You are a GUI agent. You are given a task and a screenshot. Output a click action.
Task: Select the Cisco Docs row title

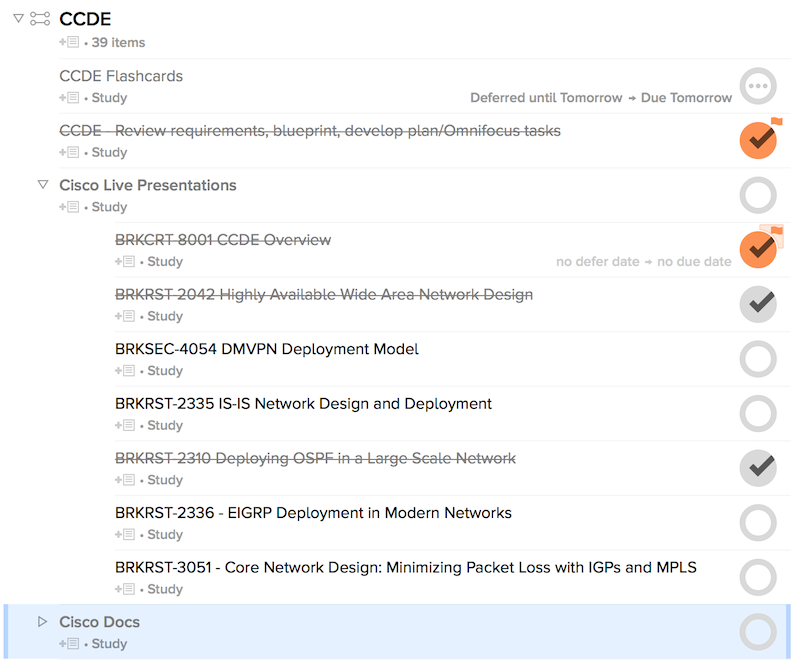click(99, 622)
